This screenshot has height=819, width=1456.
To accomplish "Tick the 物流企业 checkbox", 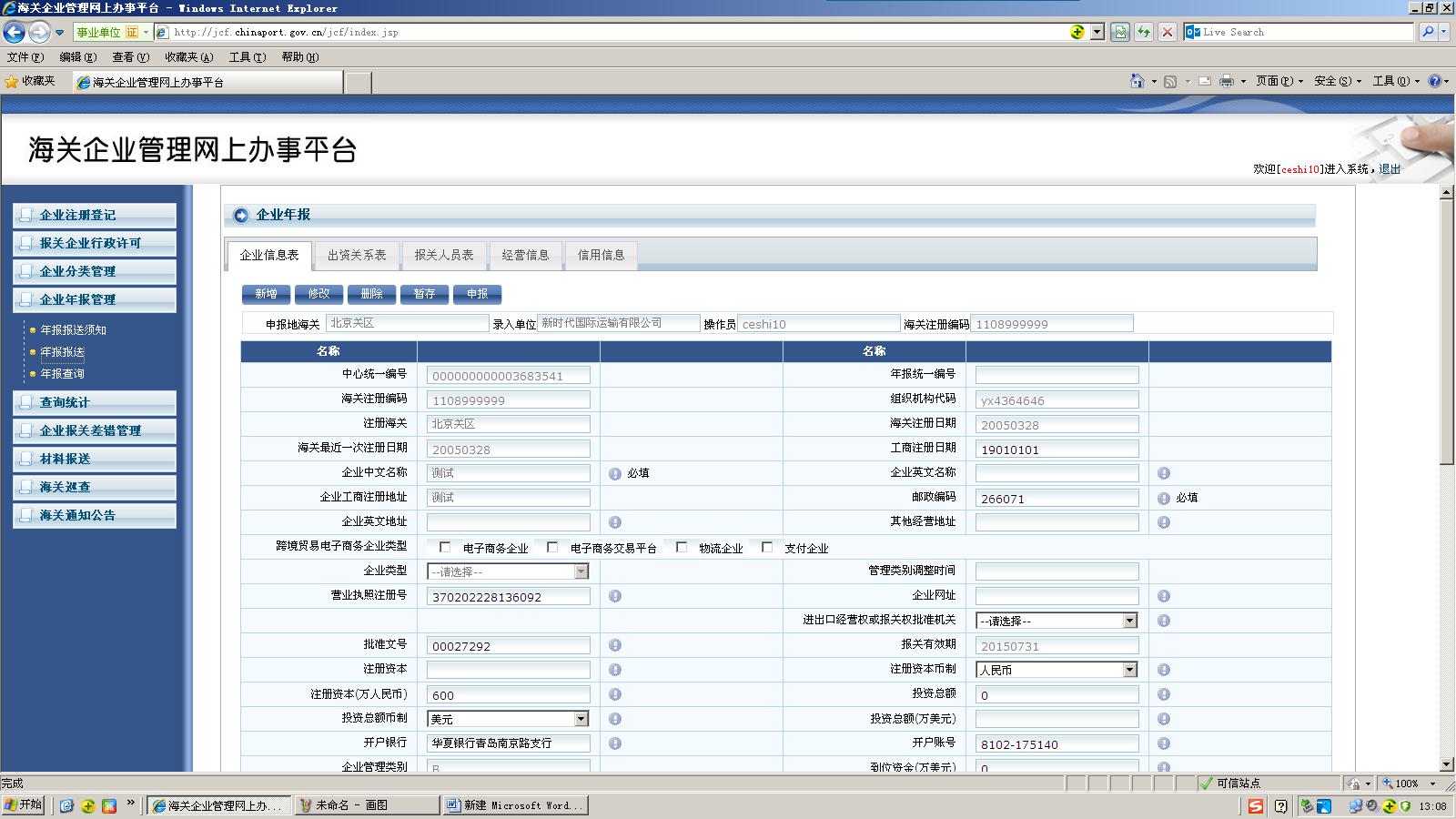I will (x=682, y=547).
